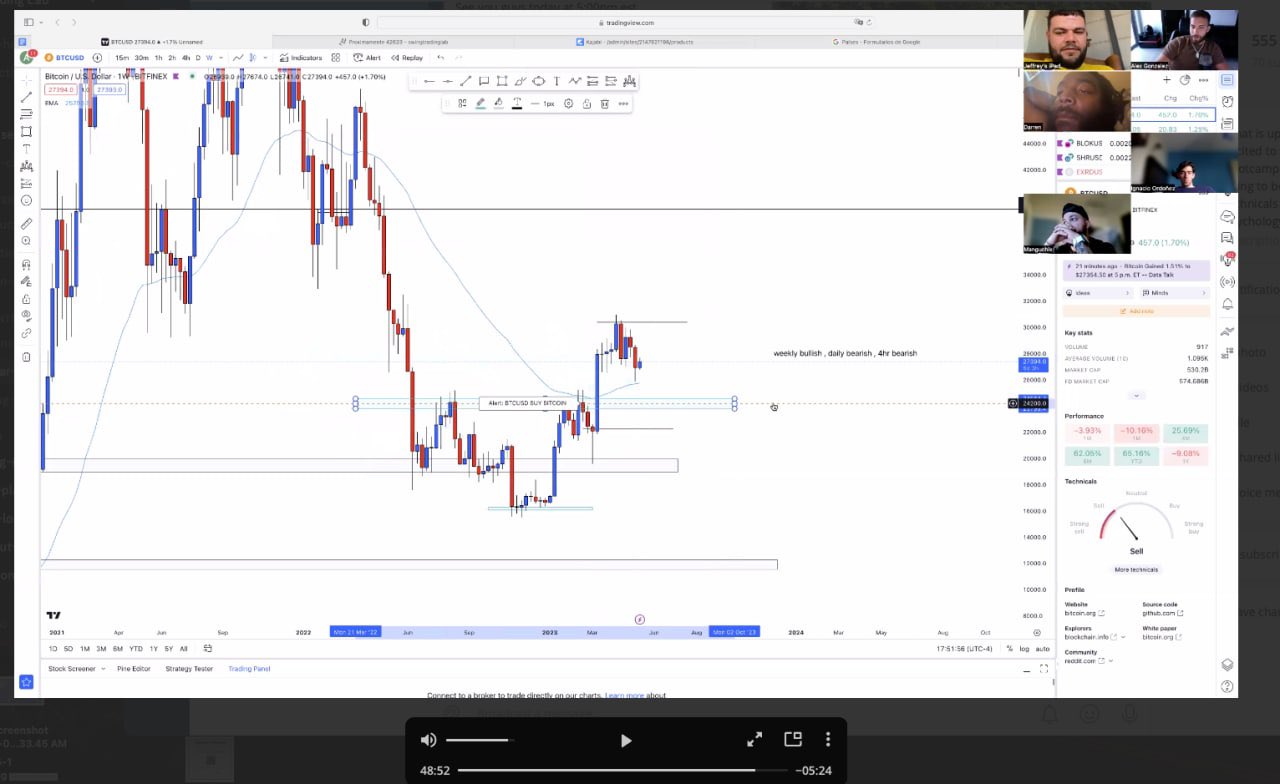Pick text T tool in favorites toolbar

point(556,81)
